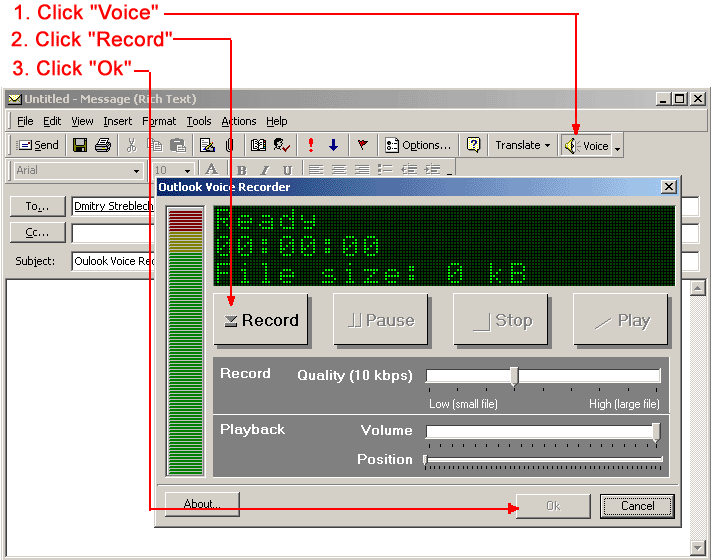Image resolution: width=711 pixels, height=560 pixels.
Task: Print the message using the printer icon
Action: point(103,145)
